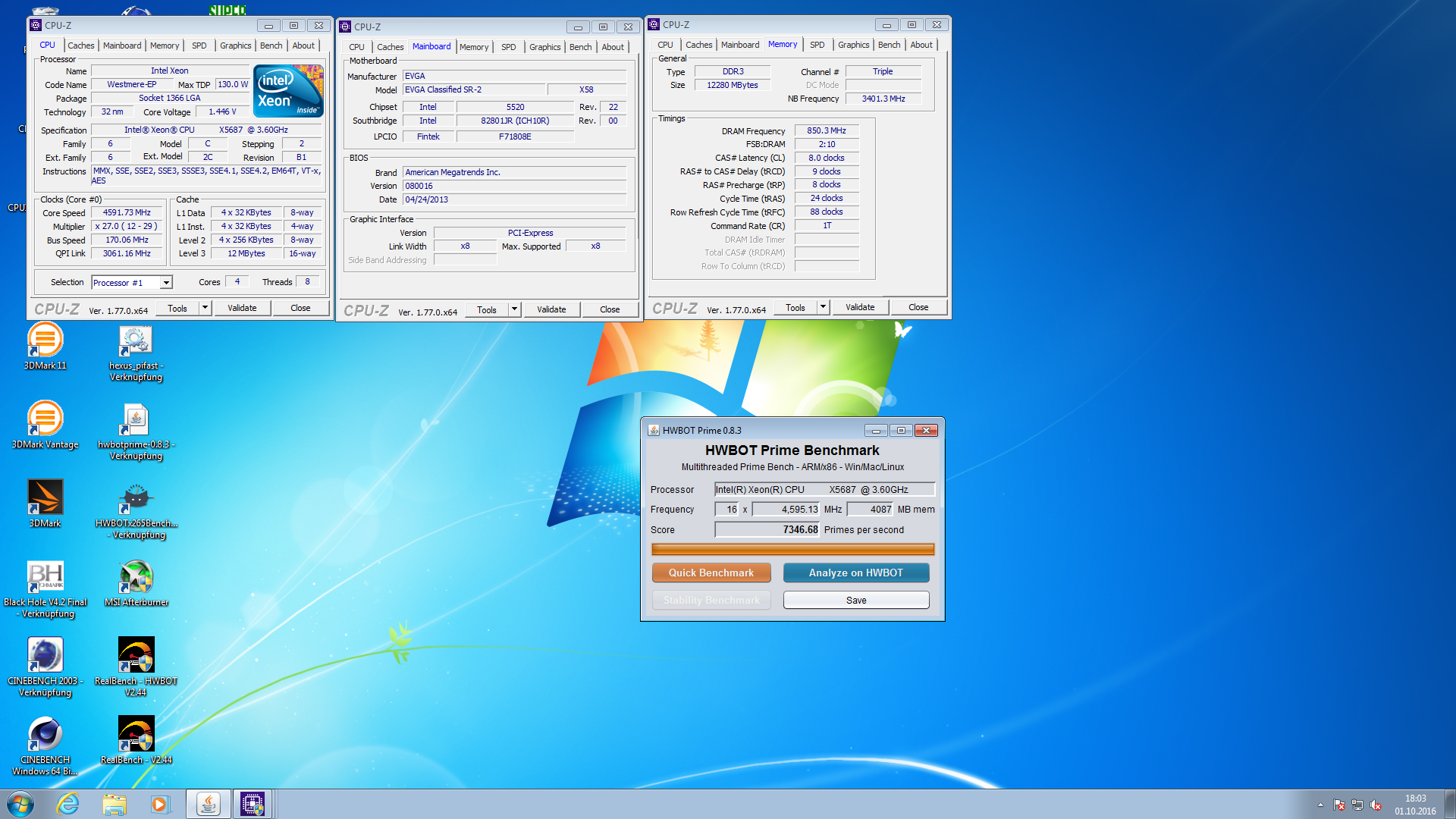
Task: Click the motherboard model EVGA Classified SR-2
Action: click(x=474, y=89)
